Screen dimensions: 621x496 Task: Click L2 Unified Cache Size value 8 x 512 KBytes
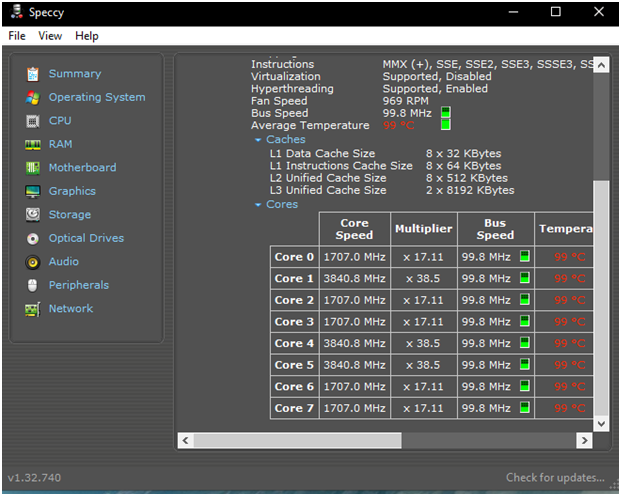[467, 178]
